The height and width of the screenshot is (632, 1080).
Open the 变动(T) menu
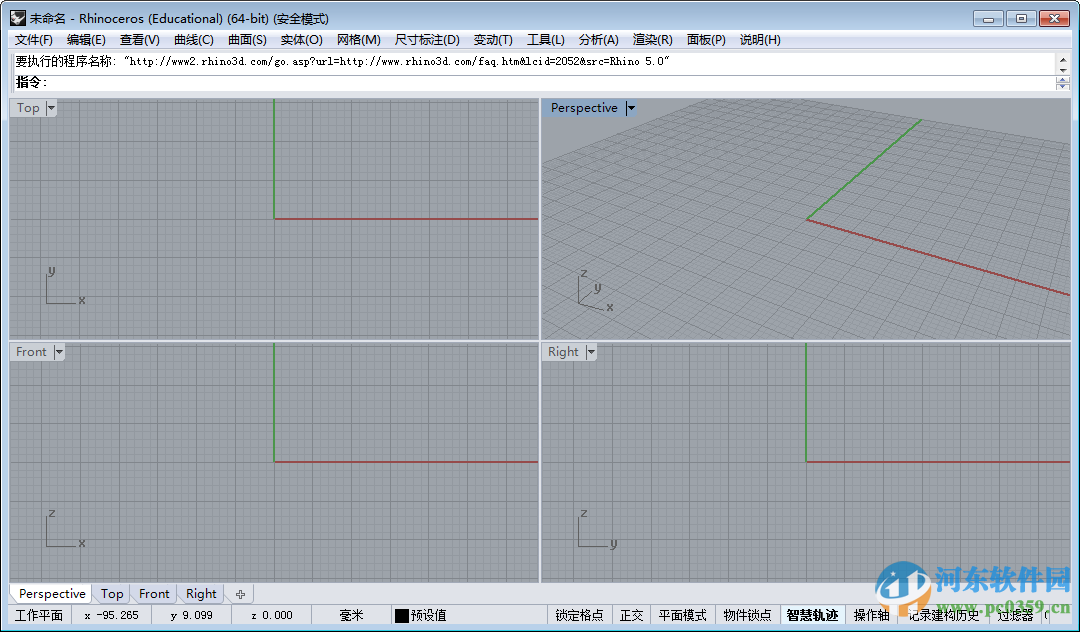[x=493, y=40]
